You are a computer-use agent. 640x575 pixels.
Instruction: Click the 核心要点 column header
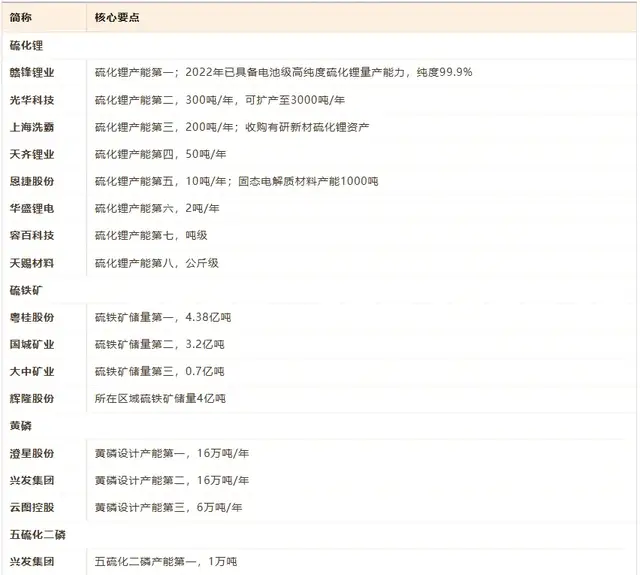[x=117, y=17]
